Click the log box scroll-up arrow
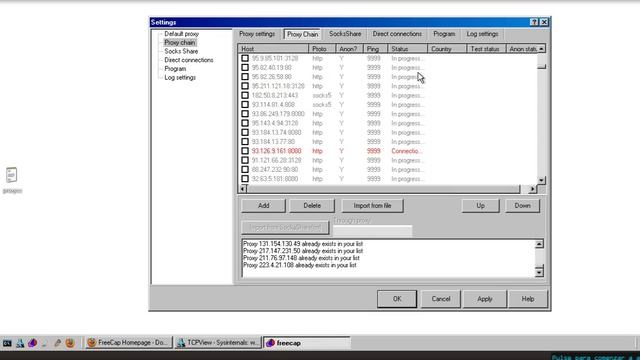The width and height of the screenshot is (640, 360). [x=539, y=244]
